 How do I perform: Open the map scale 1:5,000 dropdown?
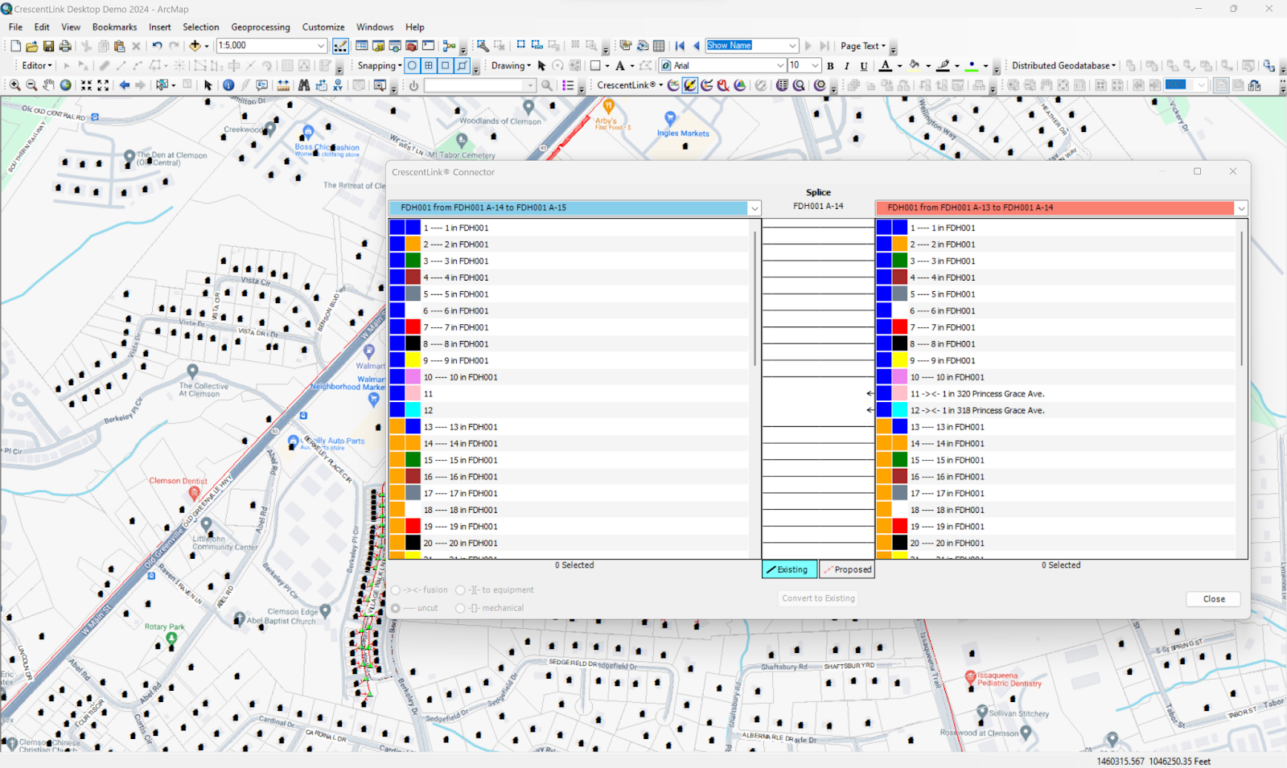(x=321, y=46)
